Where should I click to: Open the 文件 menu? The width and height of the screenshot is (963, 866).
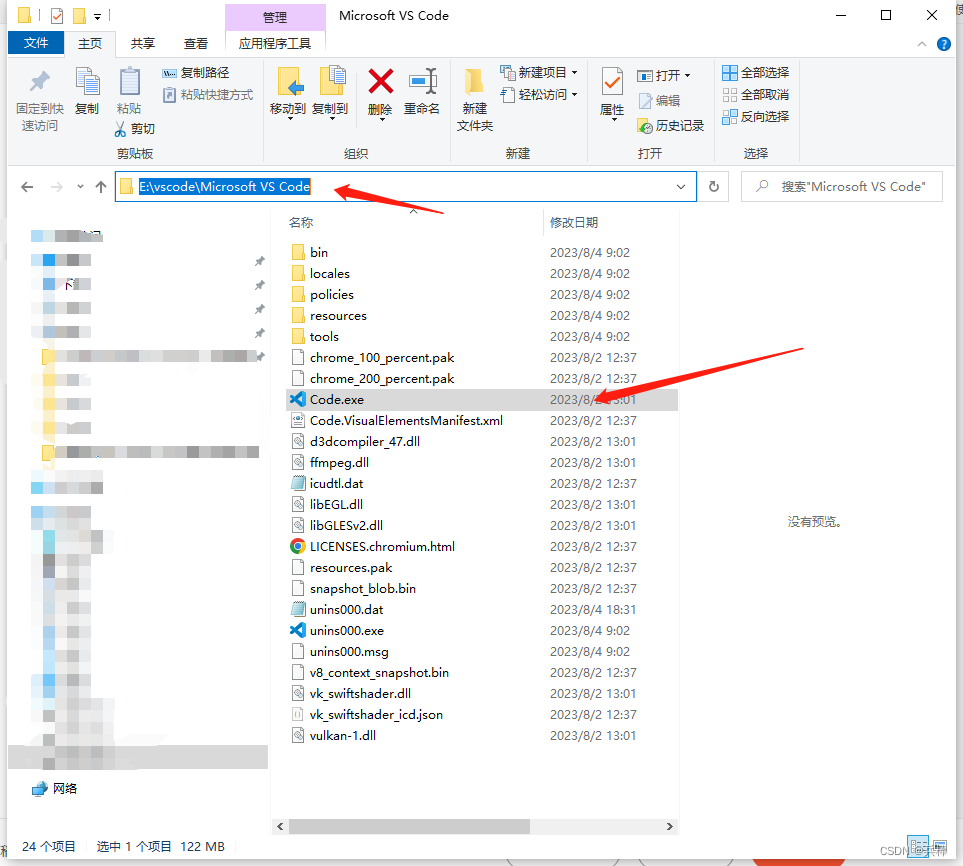coord(35,43)
